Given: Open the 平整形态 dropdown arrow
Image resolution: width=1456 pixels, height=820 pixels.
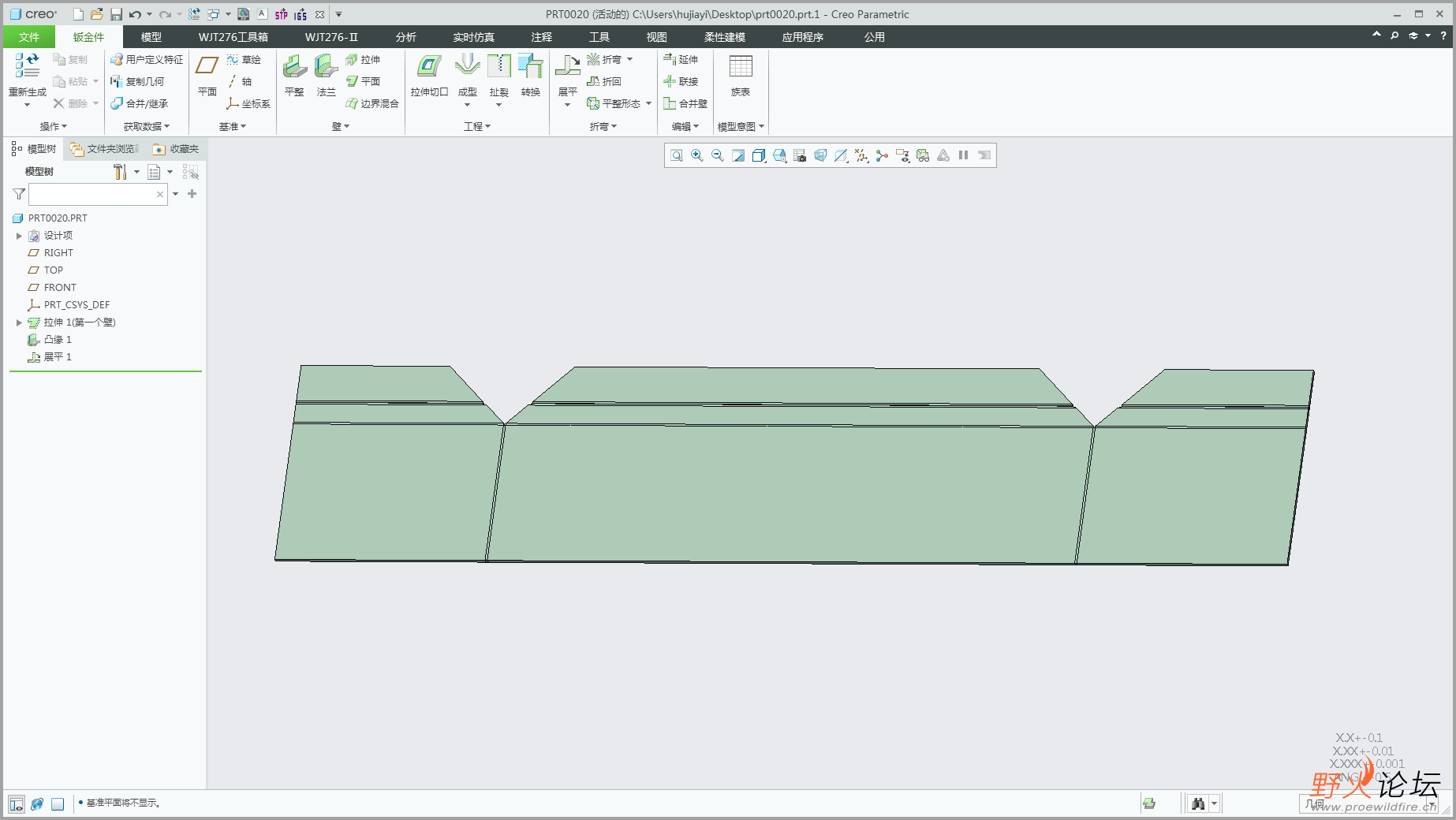Looking at the screenshot, I should (648, 103).
